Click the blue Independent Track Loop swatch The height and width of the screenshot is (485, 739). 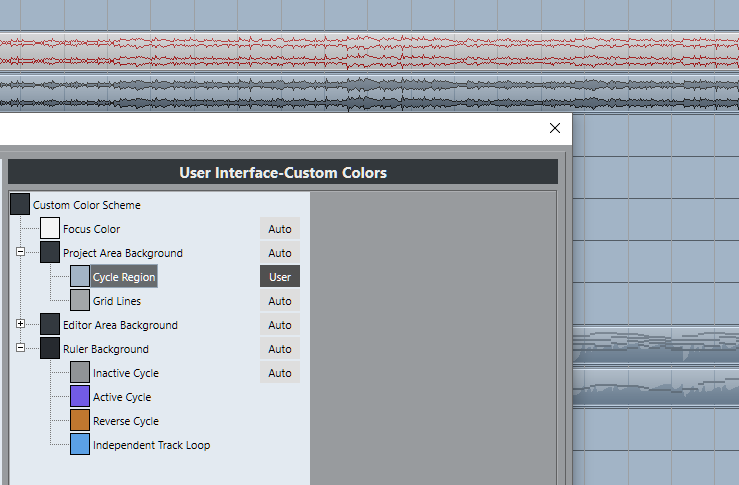pos(80,445)
